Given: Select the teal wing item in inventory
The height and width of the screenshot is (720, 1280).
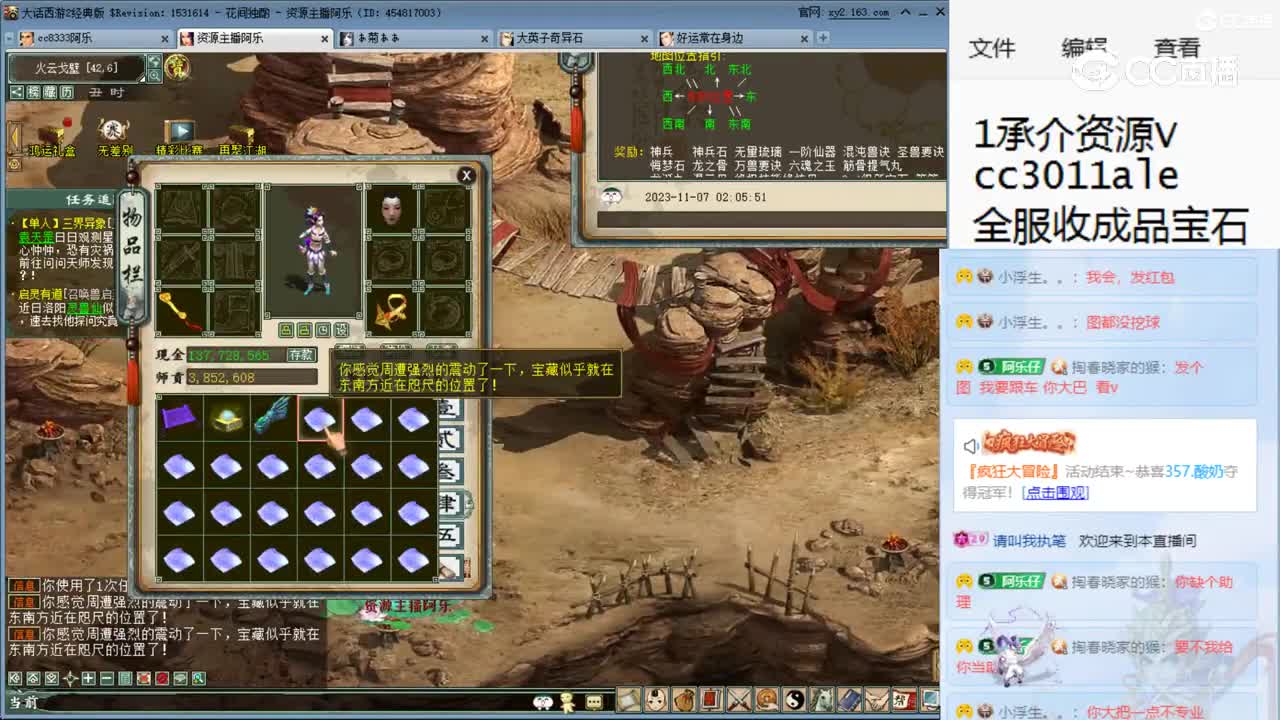Looking at the screenshot, I should pyautogui.click(x=273, y=418).
